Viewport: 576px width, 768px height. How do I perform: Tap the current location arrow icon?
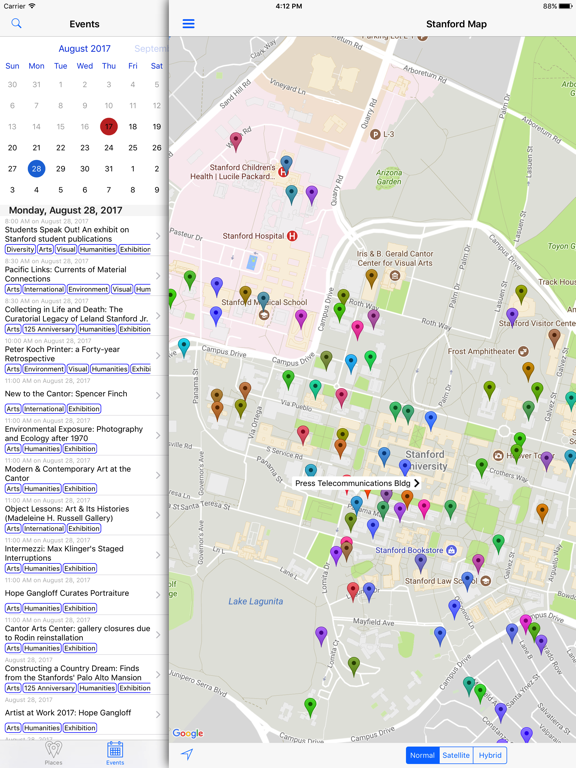point(187,754)
